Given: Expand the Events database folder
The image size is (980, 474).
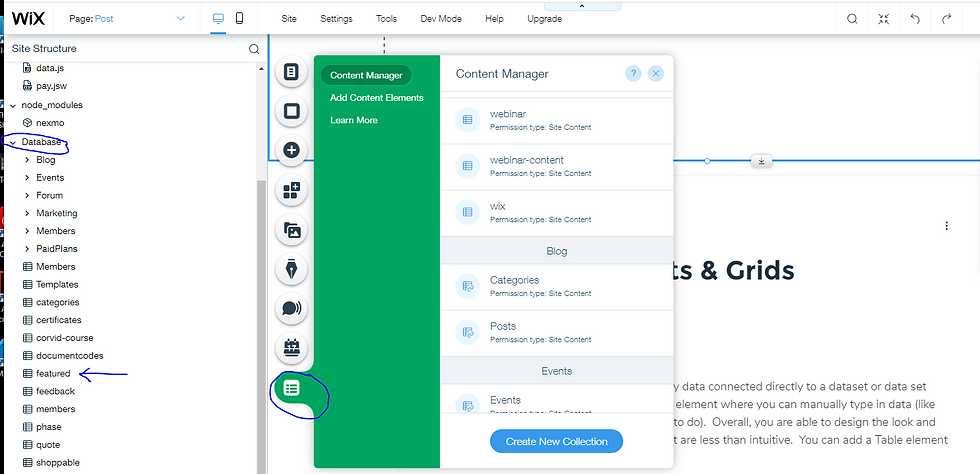Looking at the screenshot, I should (27, 178).
